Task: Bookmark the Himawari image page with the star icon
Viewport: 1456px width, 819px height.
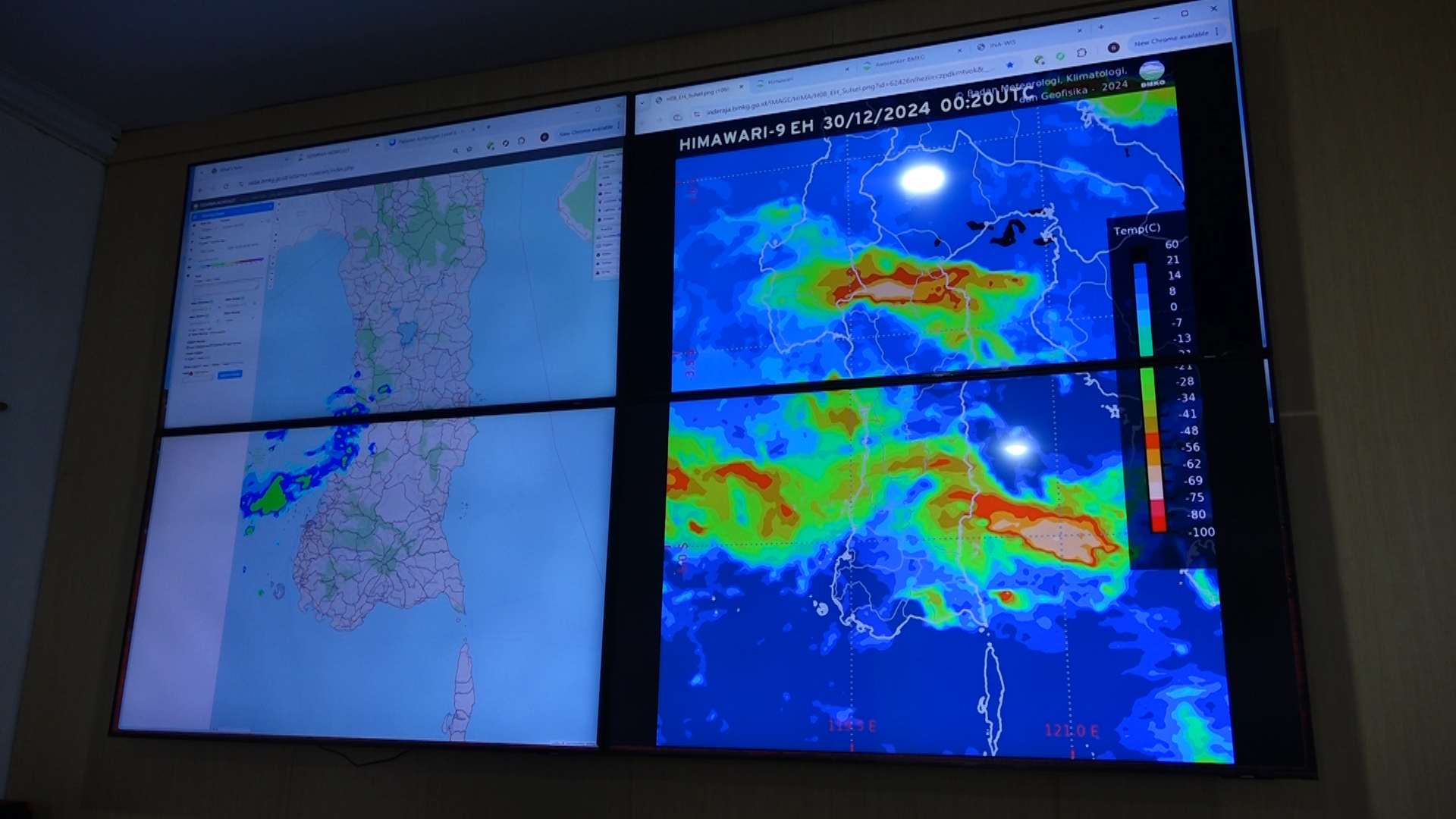Action: click(1010, 64)
